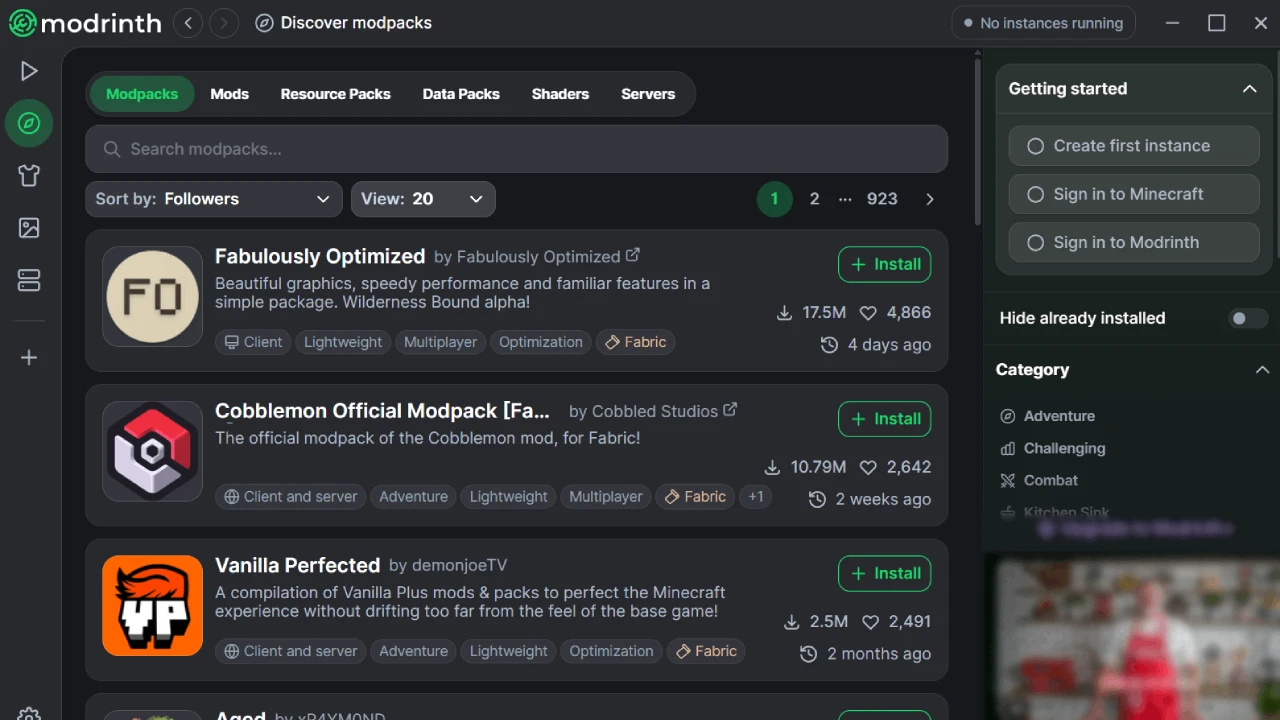The height and width of the screenshot is (720, 1280).
Task: Click the Cobblemon modpack icon
Action: (x=153, y=451)
